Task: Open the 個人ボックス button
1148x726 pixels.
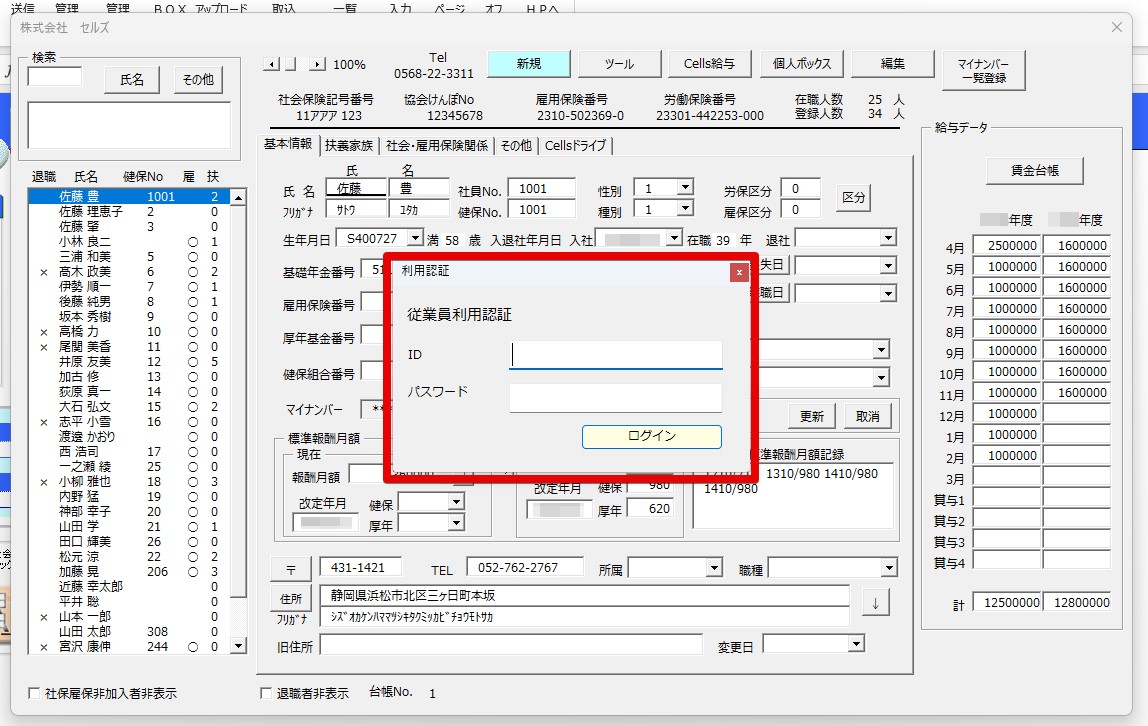Action: pyautogui.click(x=802, y=64)
